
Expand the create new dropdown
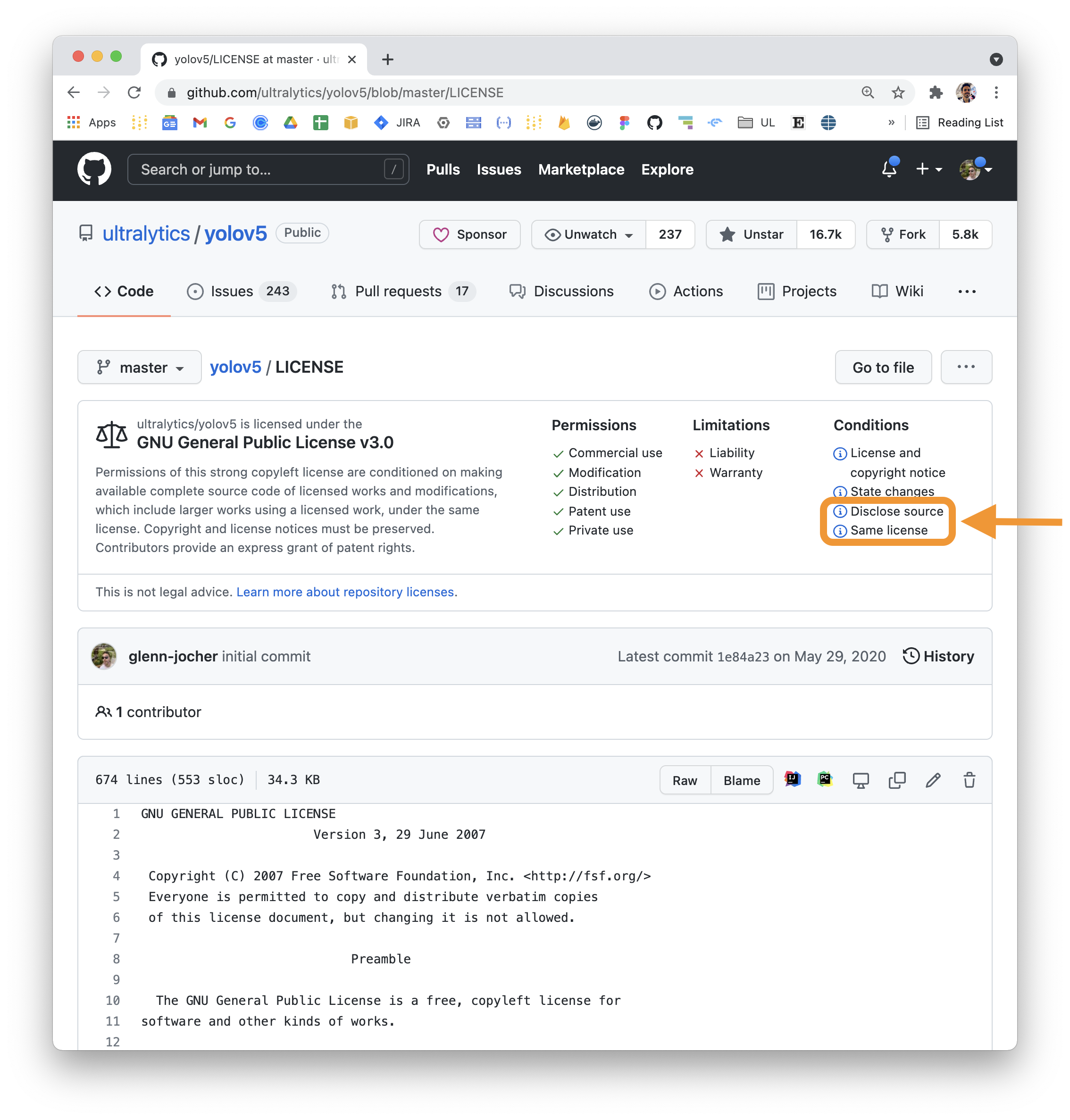point(928,169)
